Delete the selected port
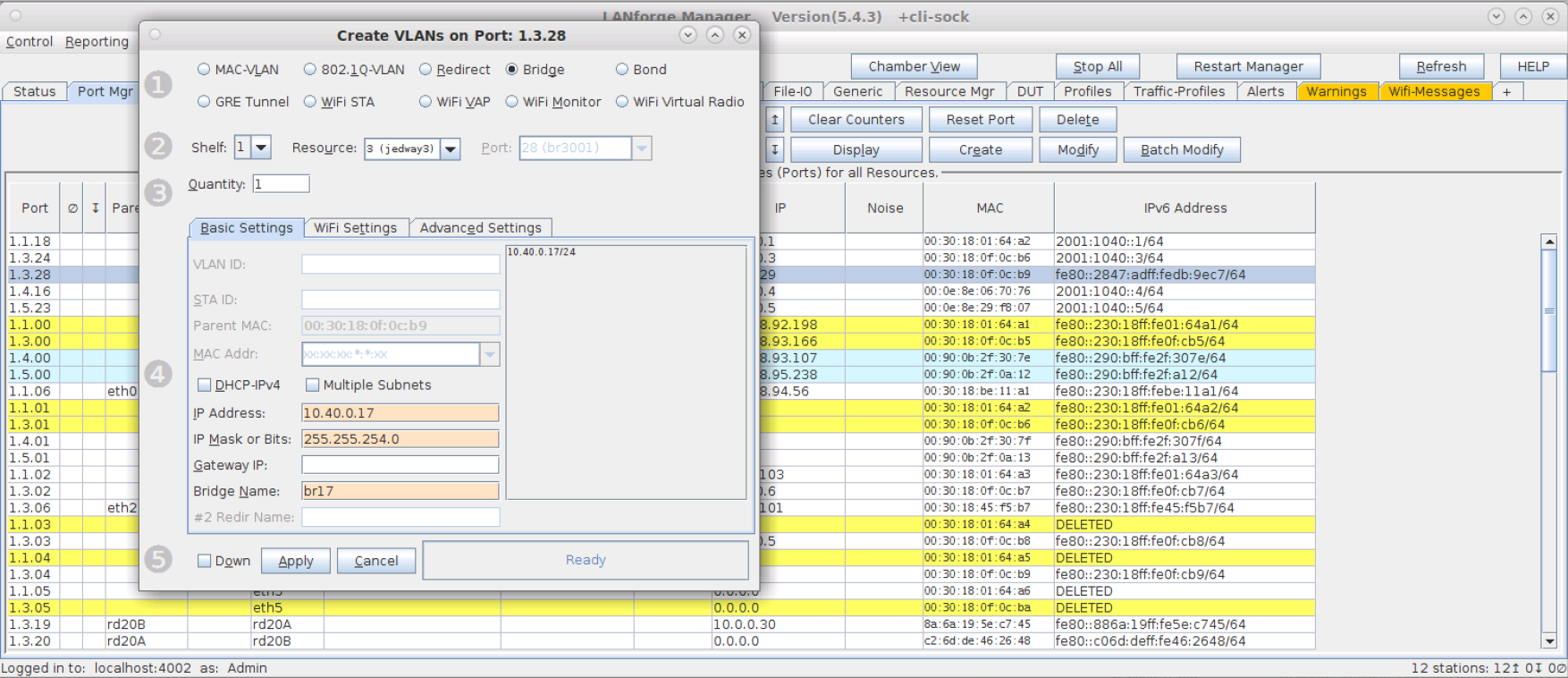Screen dimensions: 1568x678 click(1078, 120)
